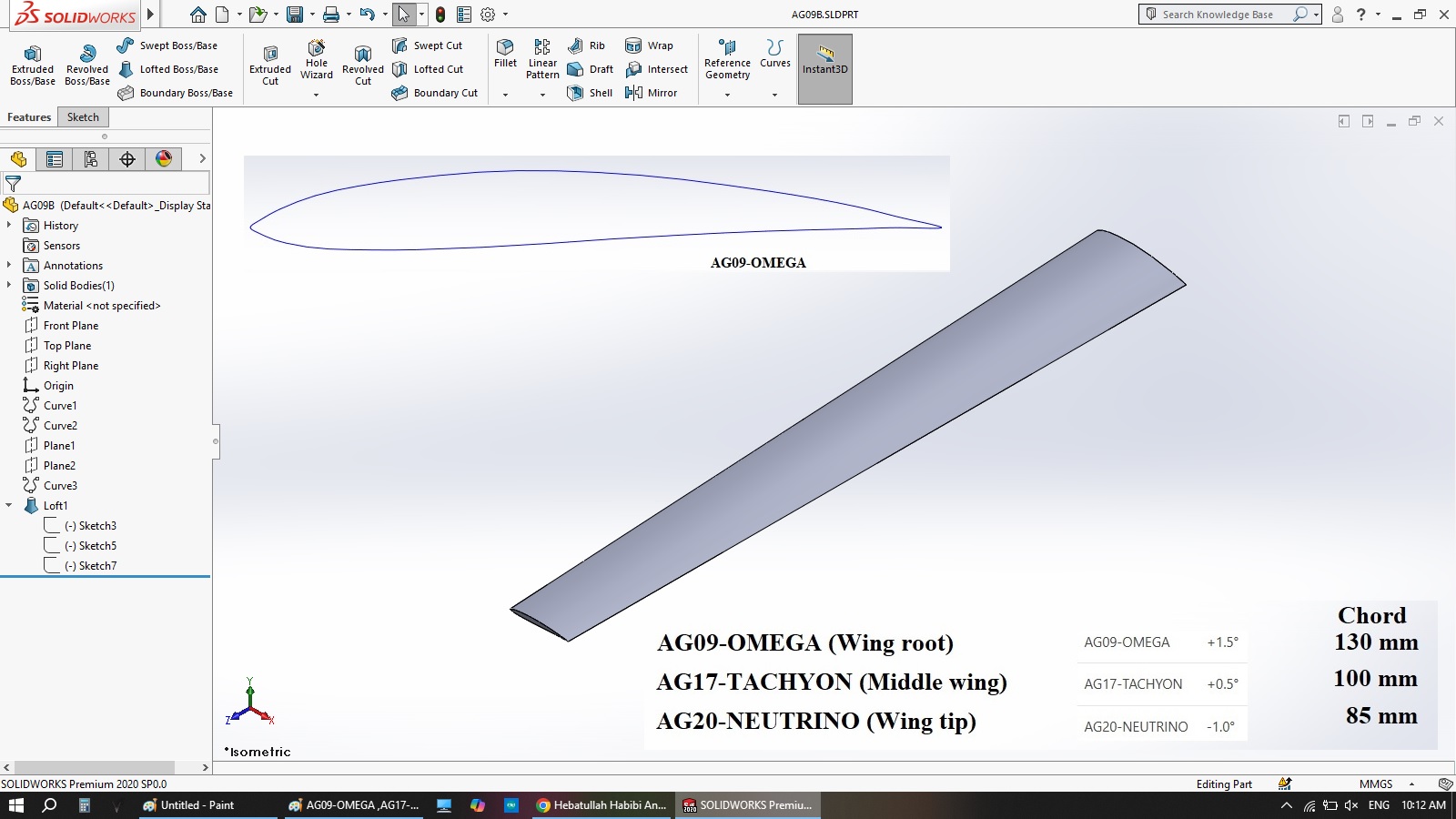Select the Mirror tool
The image size is (1456, 819).
651,93
